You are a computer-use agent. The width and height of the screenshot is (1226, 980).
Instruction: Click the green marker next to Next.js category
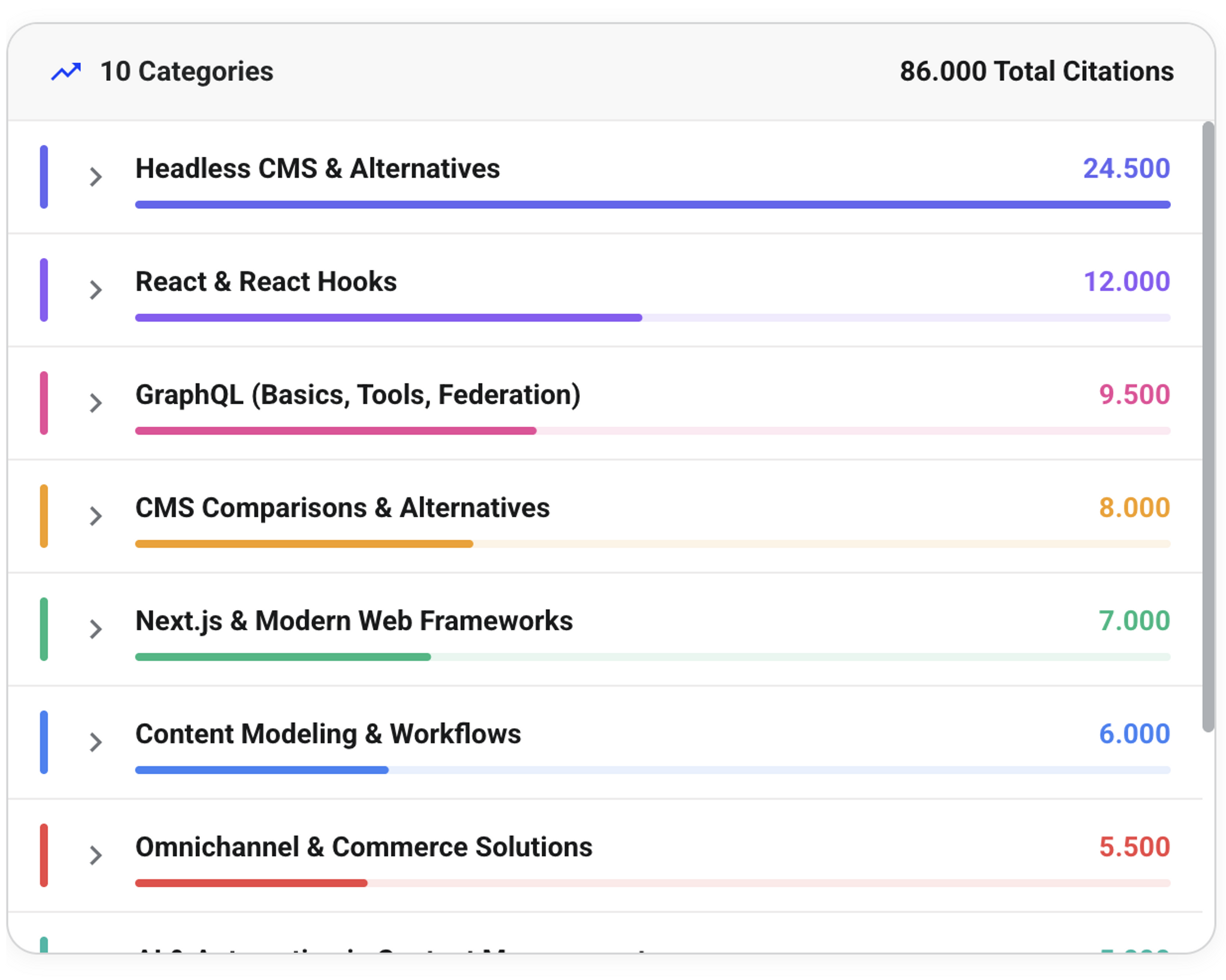click(x=44, y=628)
